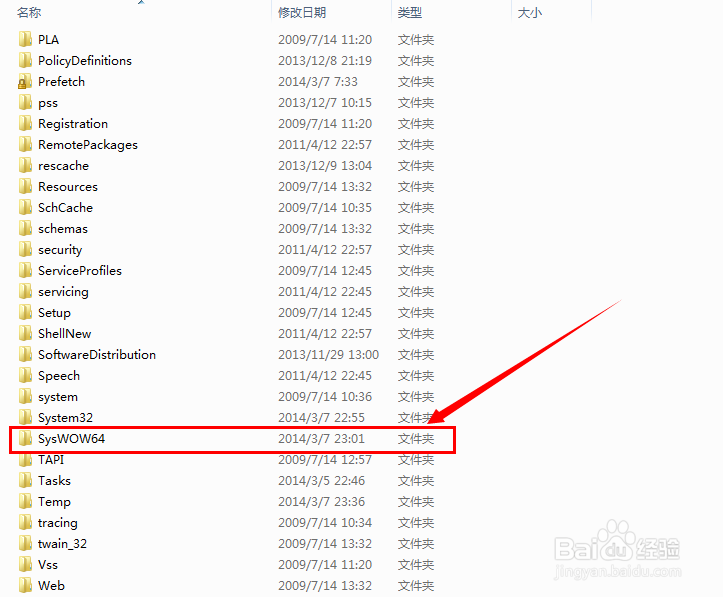
Task: Click the SoftwareDistribution folder icon
Action: tap(25, 355)
